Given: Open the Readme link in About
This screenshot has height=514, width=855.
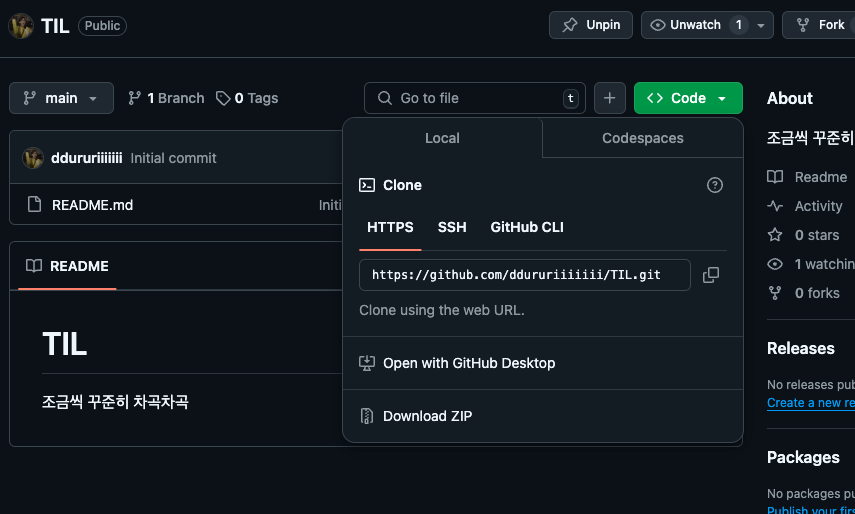Looking at the screenshot, I should pos(821,177).
